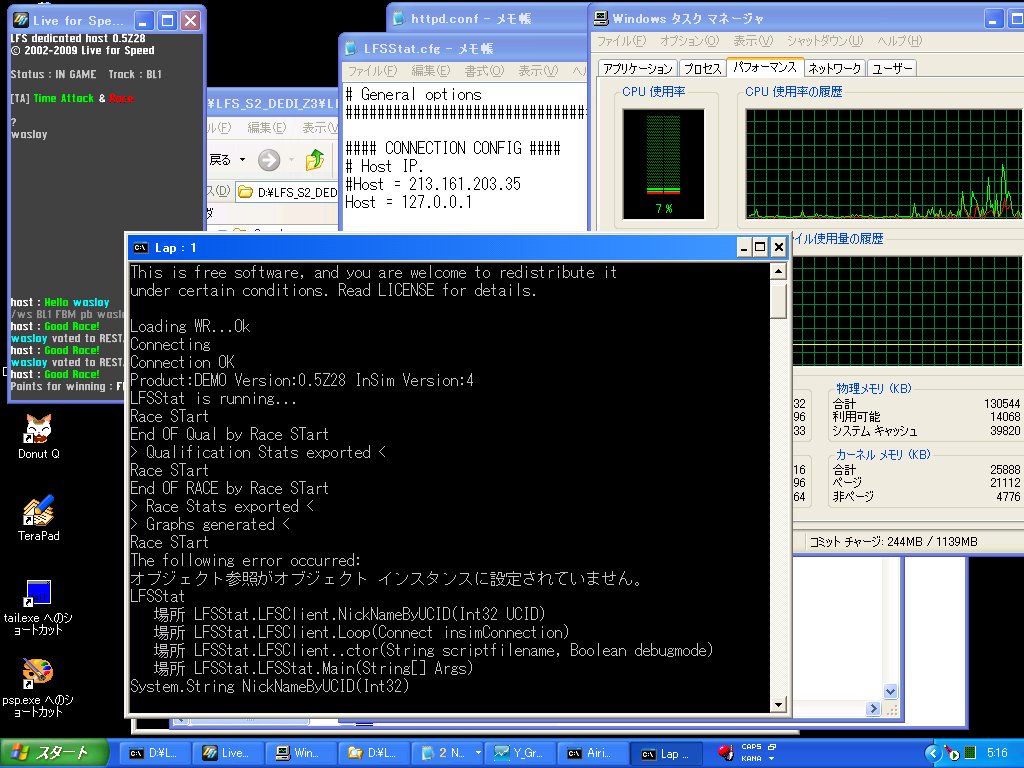This screenshot has height=768, width=1024.
Task: Click the CPU usage history graph
Action: 884,164
